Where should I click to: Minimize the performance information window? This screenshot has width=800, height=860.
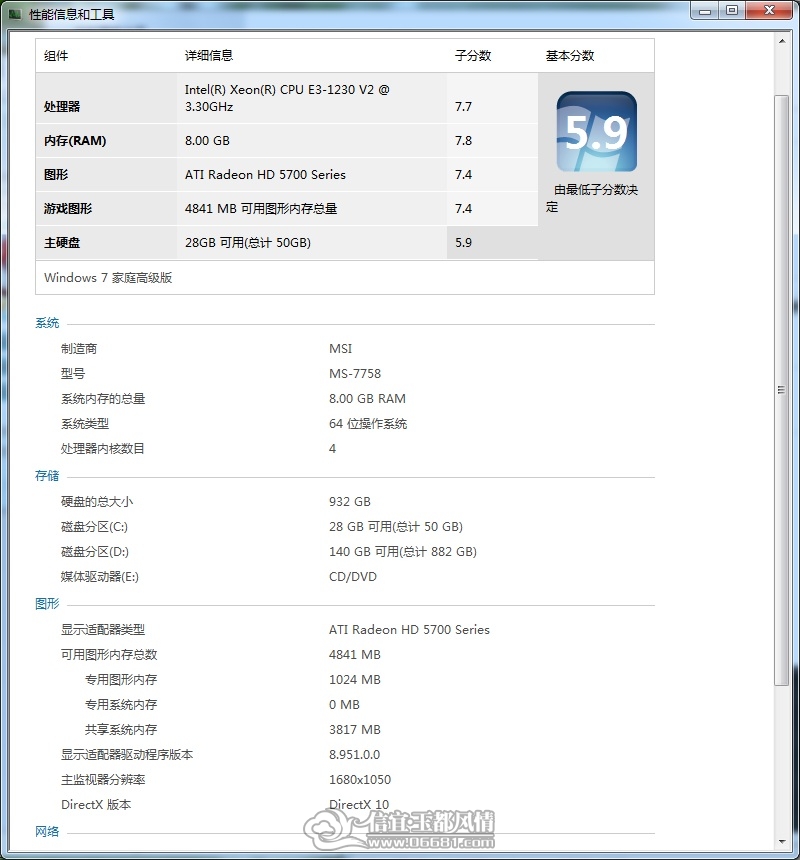pos(705,10)
